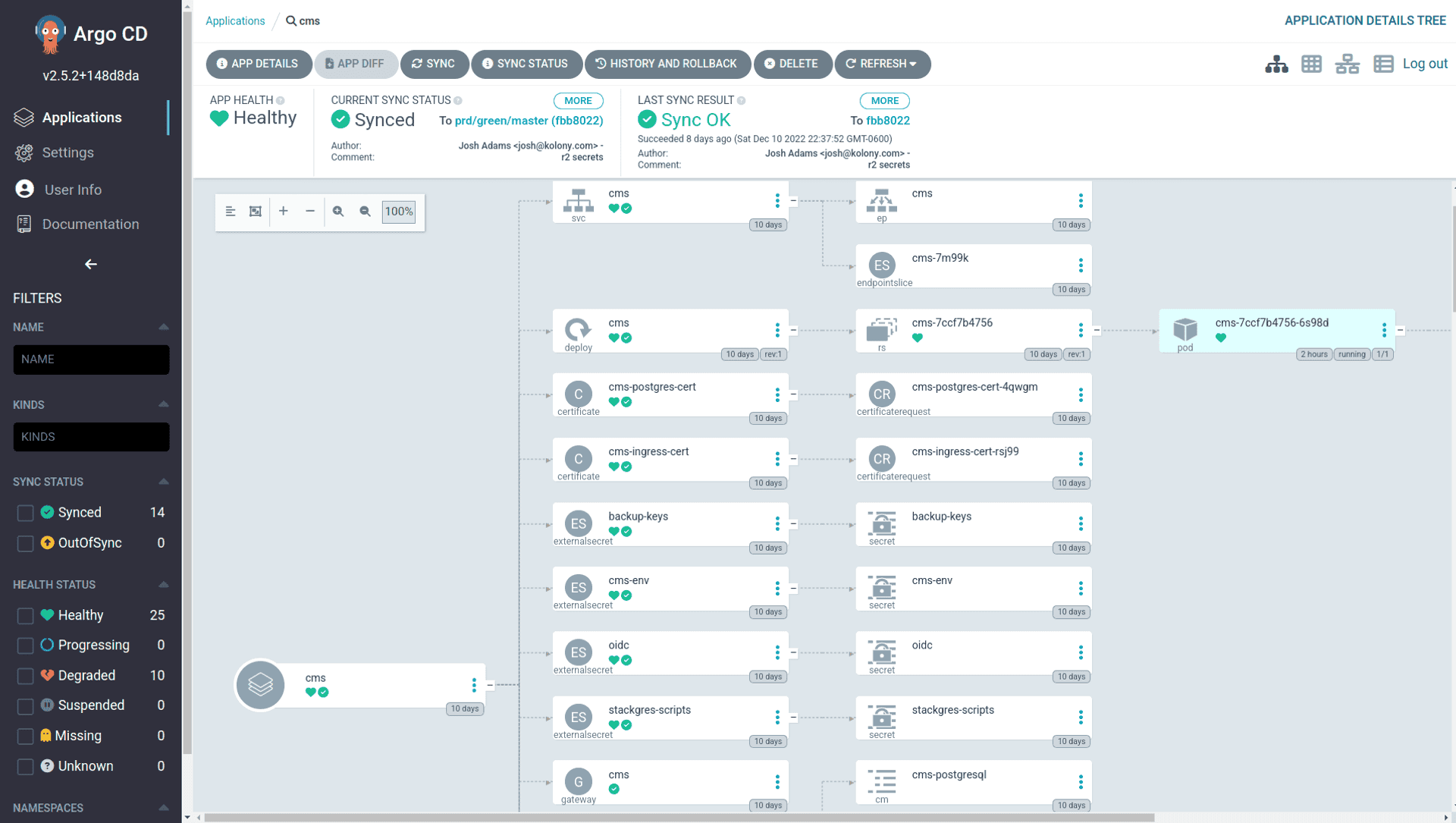The width and height of the screenshot is (1456, 823).
Task: Check the Unknown filter checkbox
Action: tap(25, 767)
